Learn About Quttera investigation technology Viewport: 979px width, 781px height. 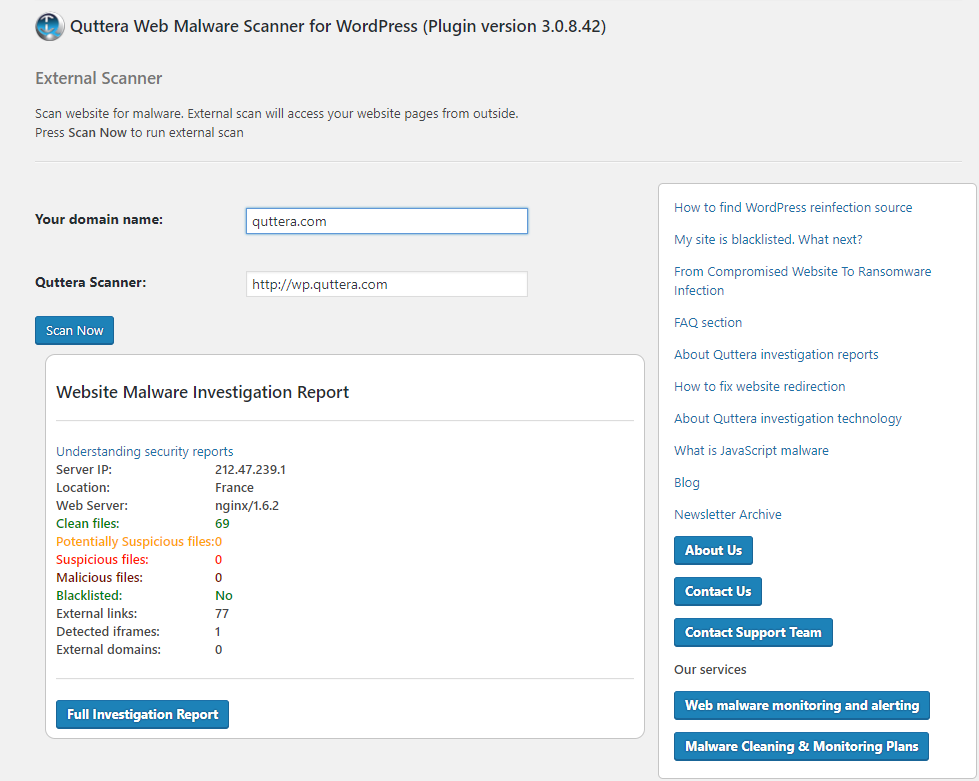pyautogui.click(x=787, y=418)
